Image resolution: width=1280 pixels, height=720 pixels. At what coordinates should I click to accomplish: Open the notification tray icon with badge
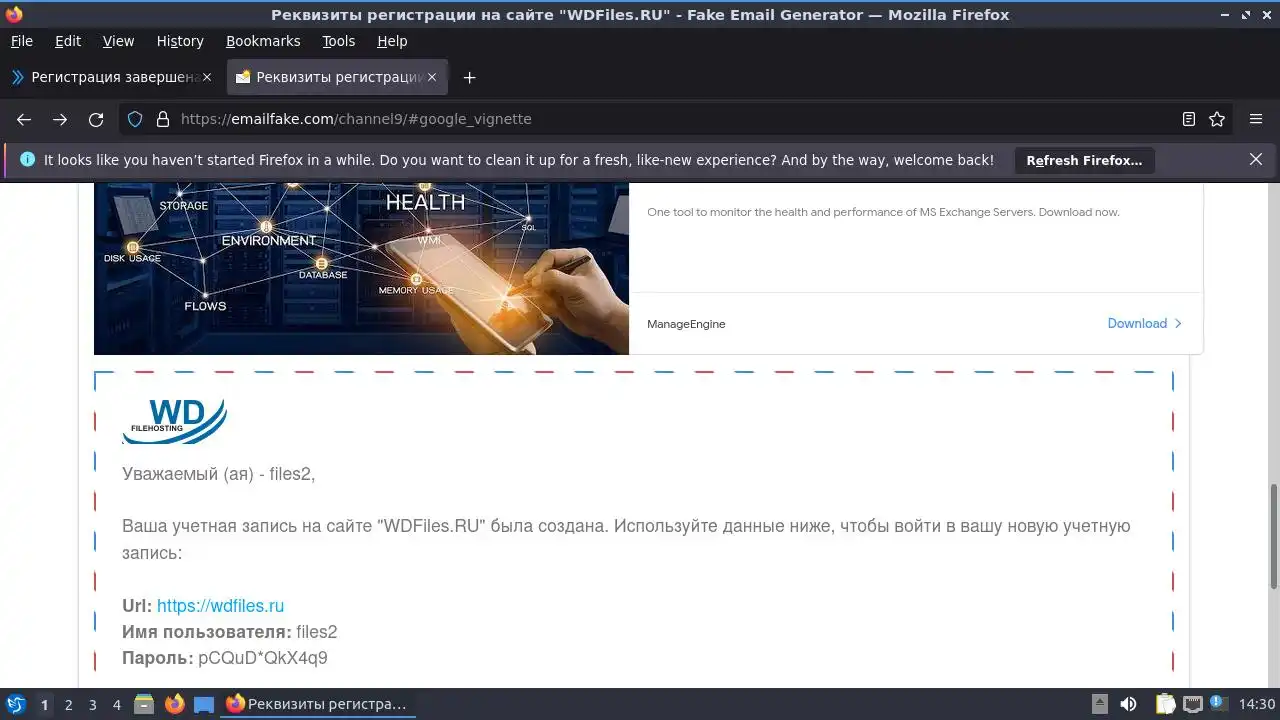tap(1219, 704)
